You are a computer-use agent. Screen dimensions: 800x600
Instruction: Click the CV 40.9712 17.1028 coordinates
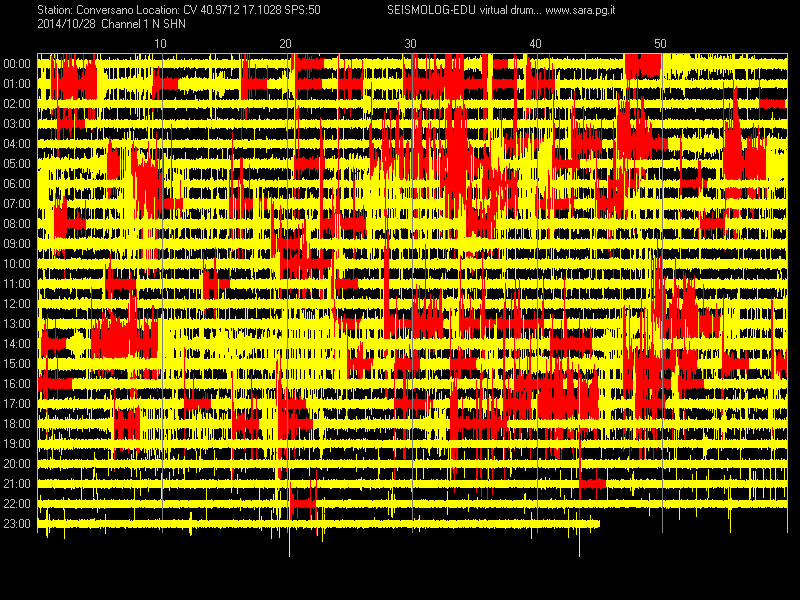(231, 10)
